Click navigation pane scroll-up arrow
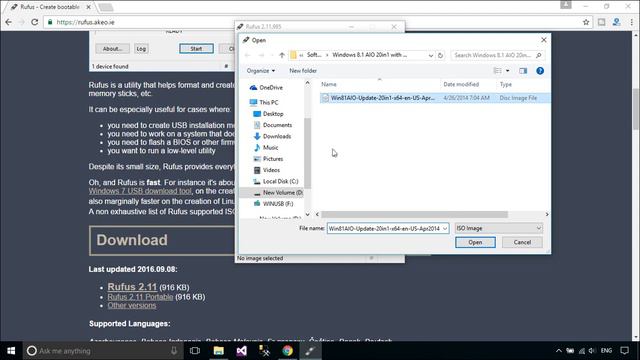This screenshot has height=360, width=640. coord(307,83)
